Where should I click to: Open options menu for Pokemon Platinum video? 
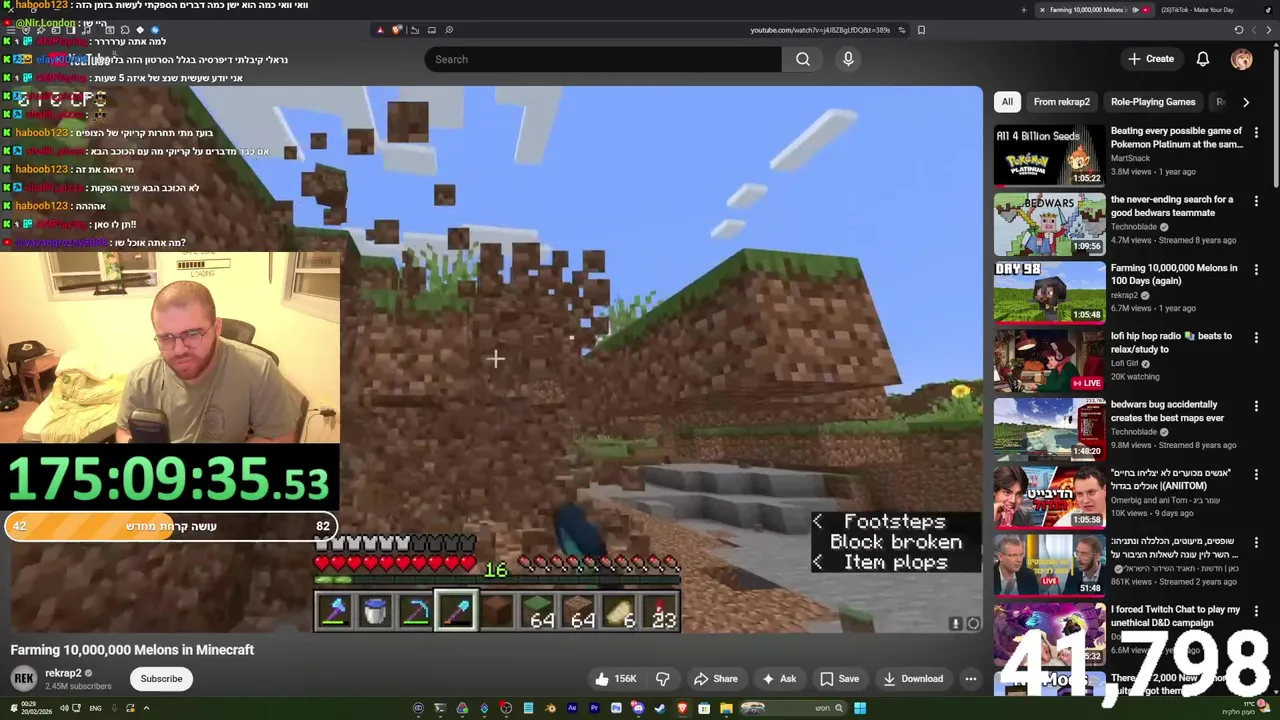tap(1256, 132)
